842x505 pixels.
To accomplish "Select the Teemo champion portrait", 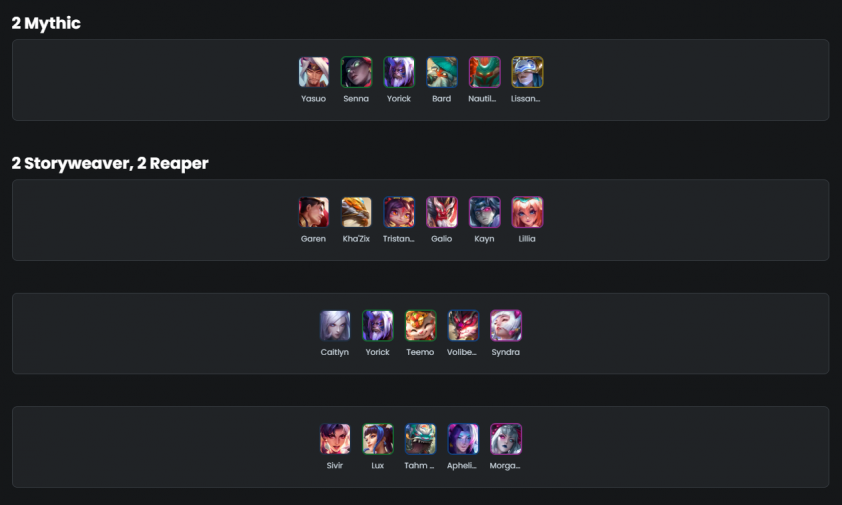I will pyautogui.click(x=420, y=326).
